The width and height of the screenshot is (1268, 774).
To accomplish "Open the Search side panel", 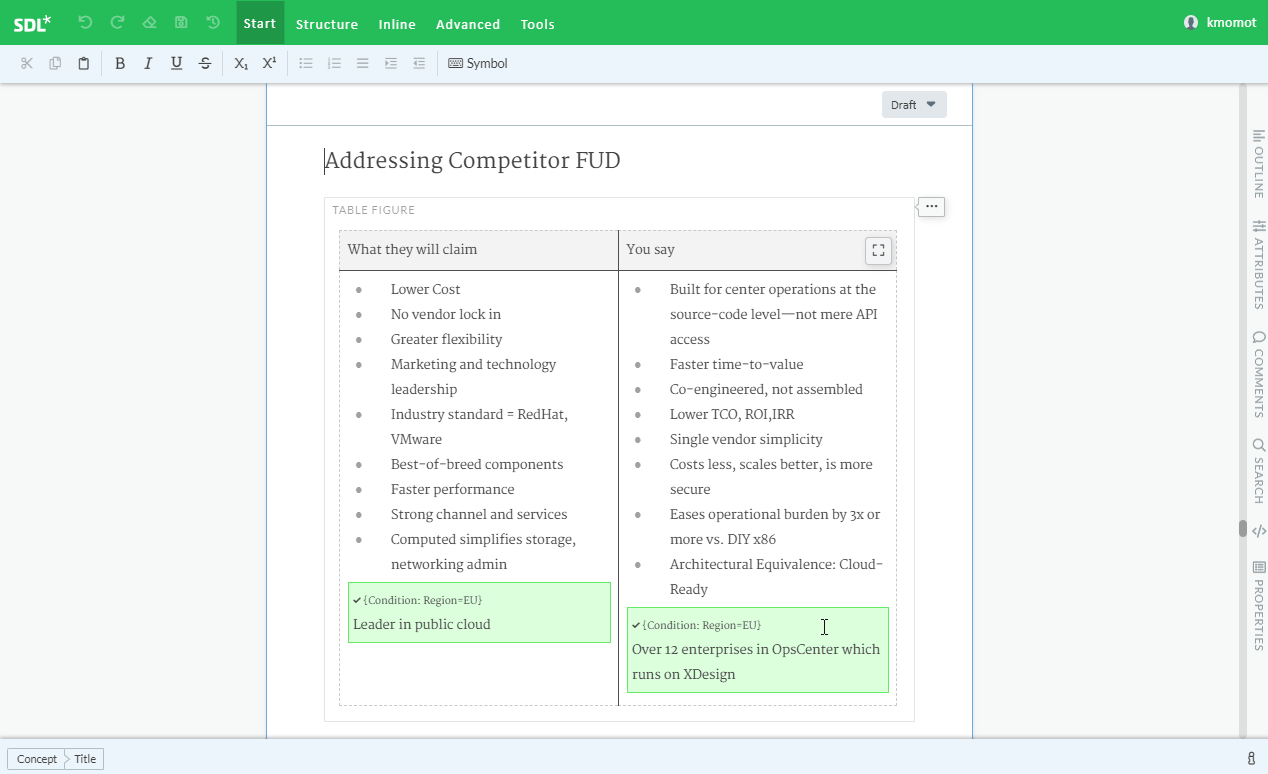I will click(x=1259, y=470).
